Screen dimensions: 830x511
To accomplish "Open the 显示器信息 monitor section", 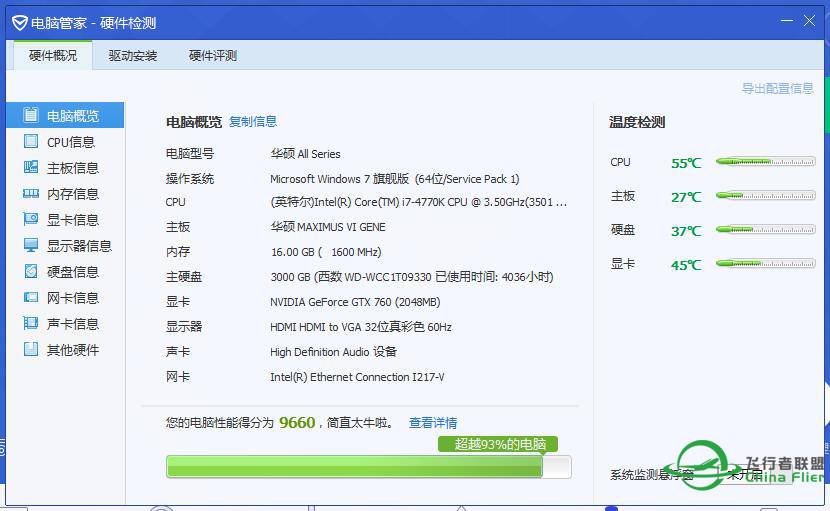I will pyautogui.click(x=78, y=246).
